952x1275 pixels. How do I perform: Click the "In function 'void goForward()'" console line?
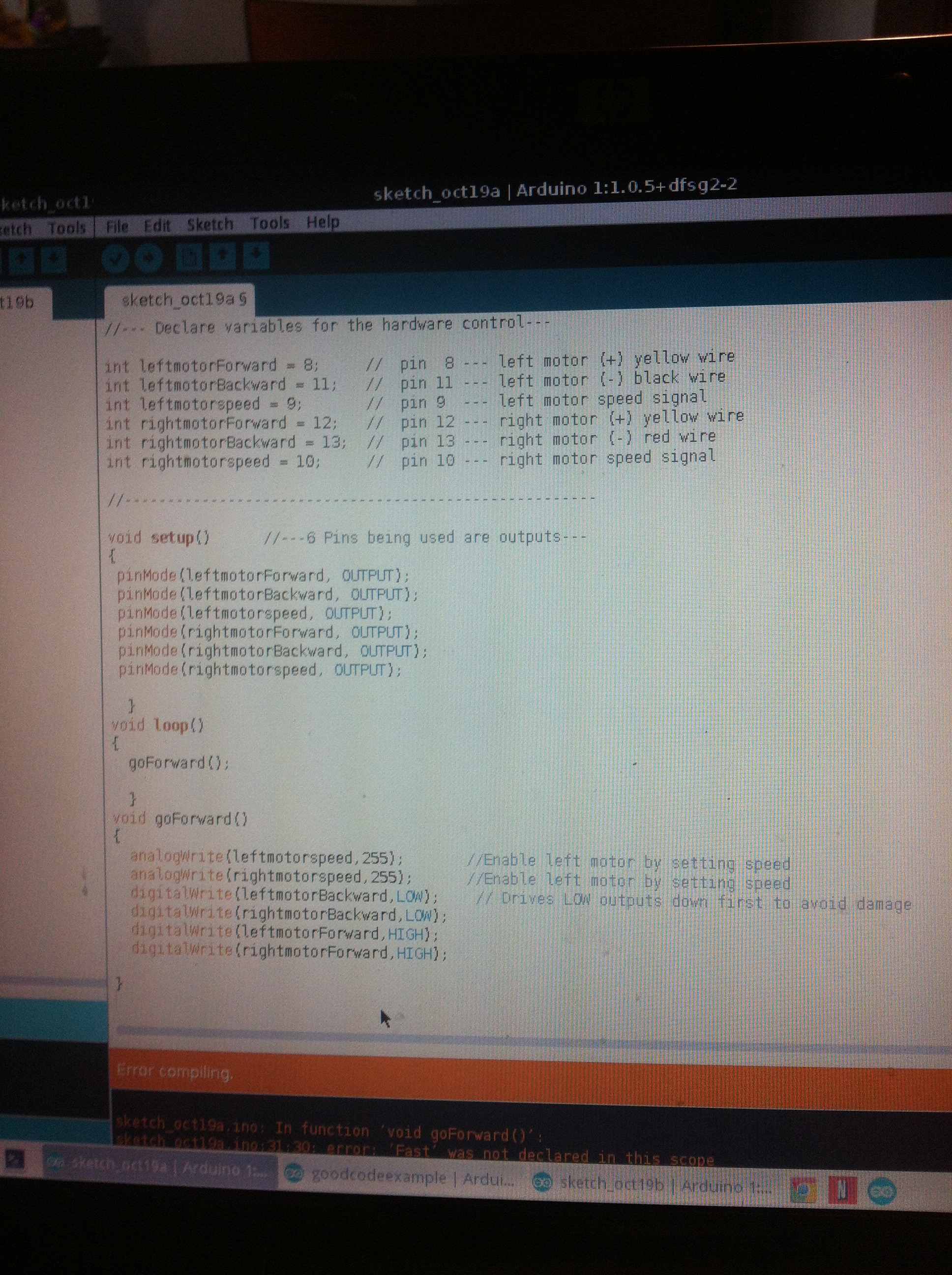(329, 1131)
